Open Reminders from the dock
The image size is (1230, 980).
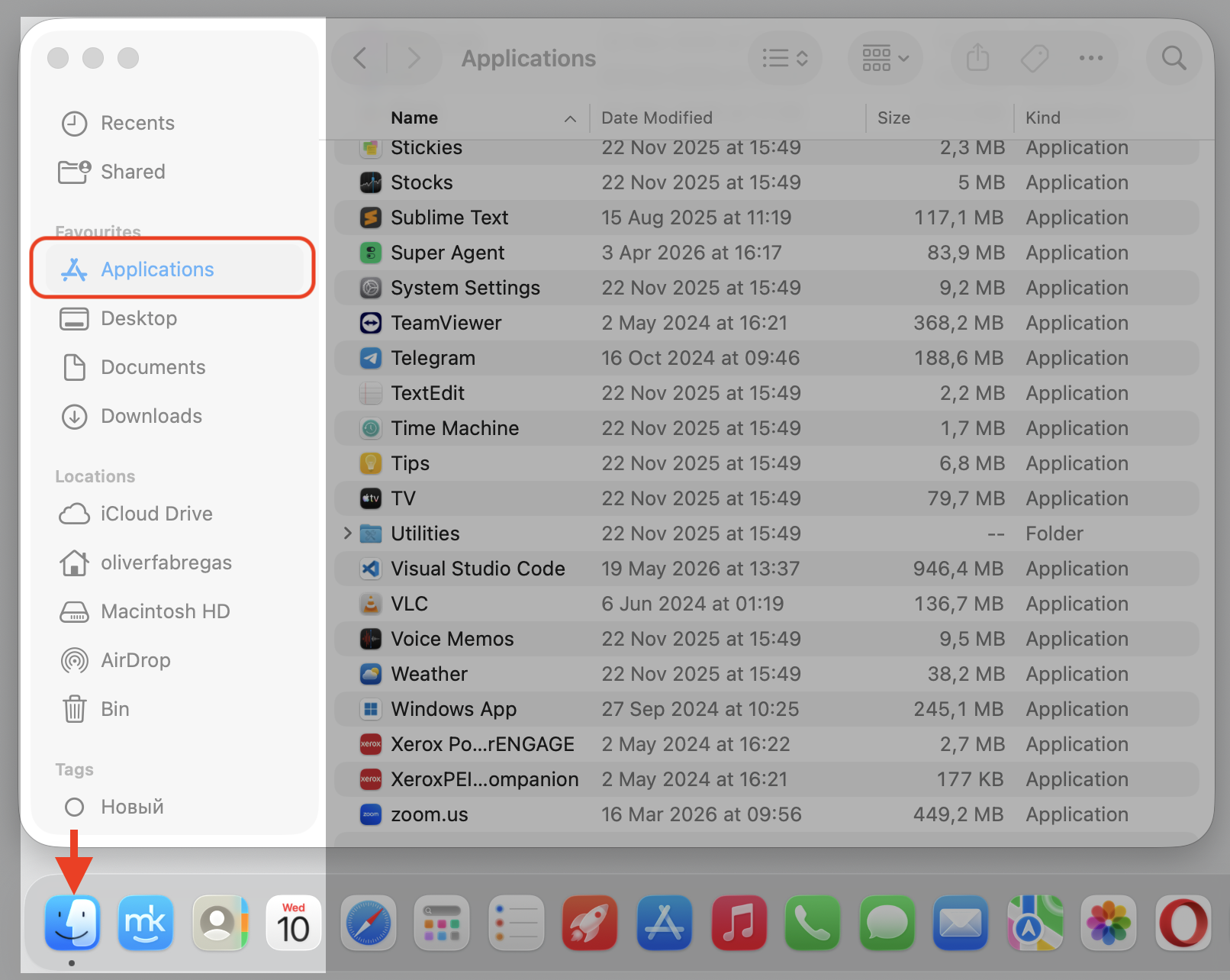click(517, 923)
